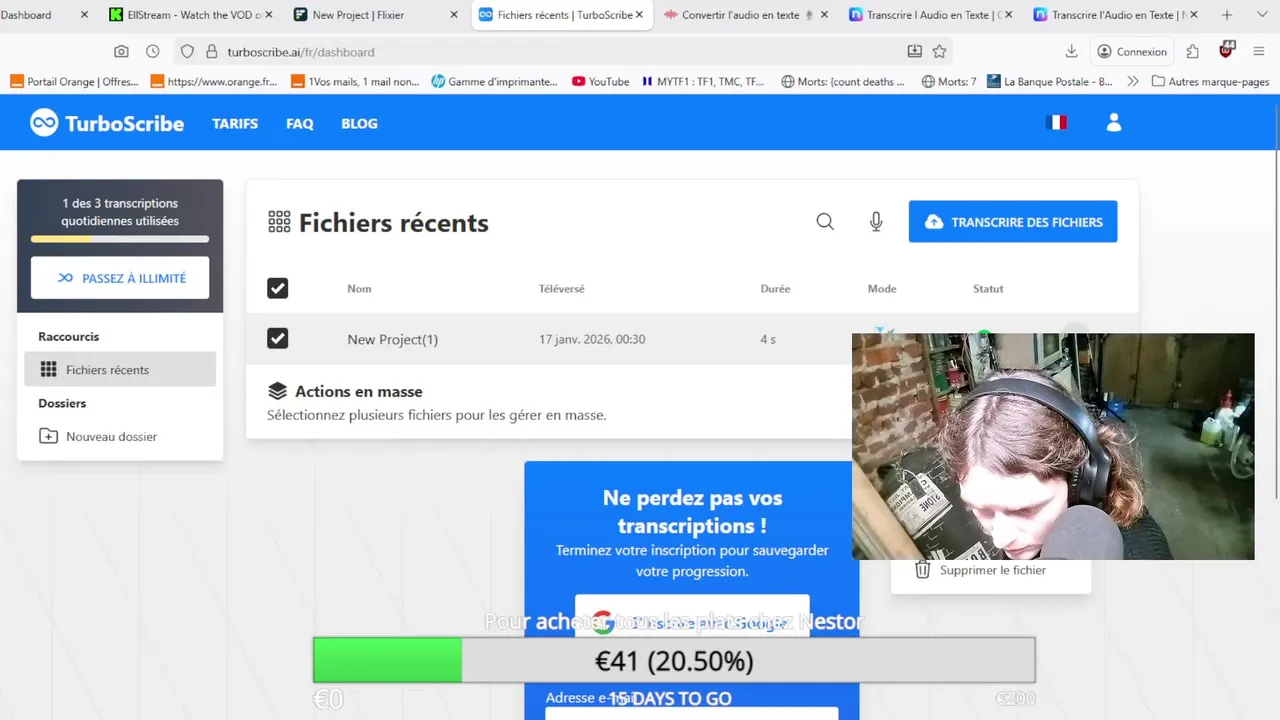Close the Fichiers récents TurboScribe tab
This screenshot has width=1280, height=720.
(639, 15)
